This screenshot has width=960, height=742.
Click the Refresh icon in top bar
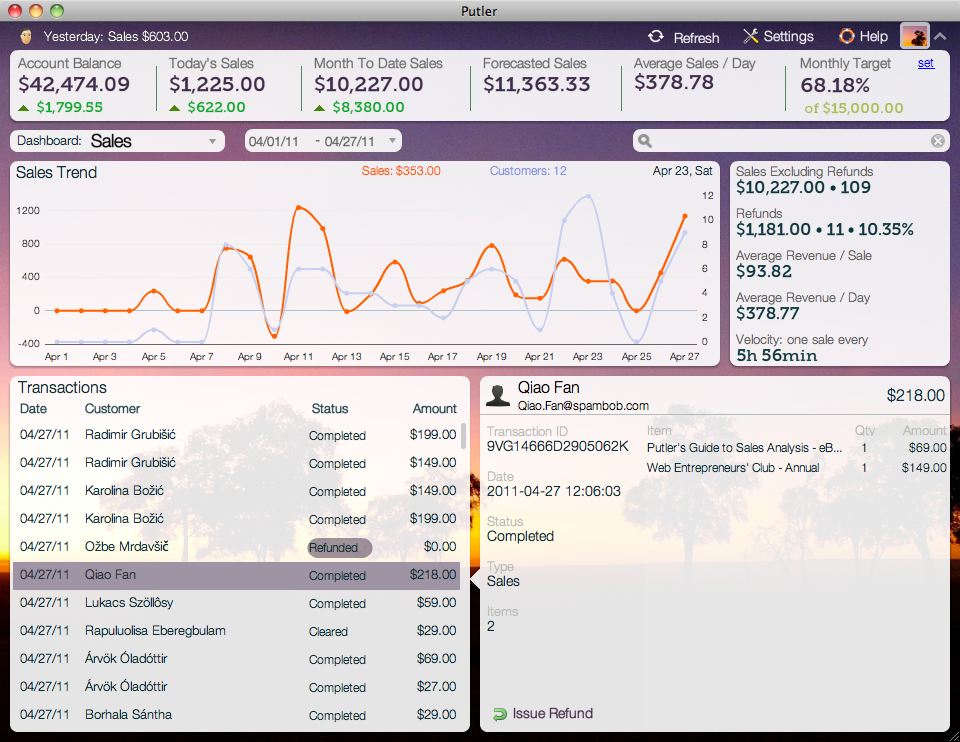click(x=656, y=37)
